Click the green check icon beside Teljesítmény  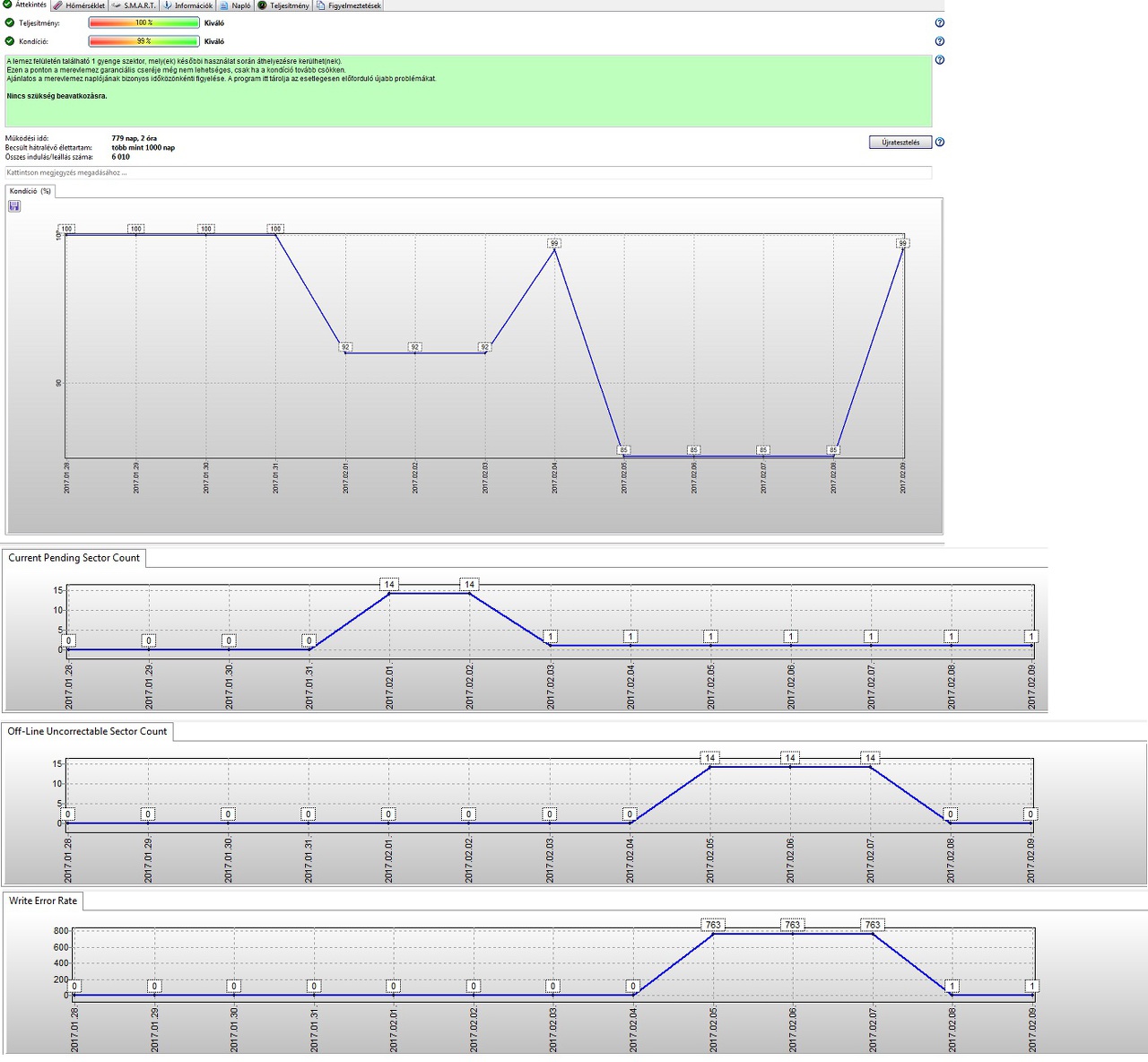coord(10,23)
